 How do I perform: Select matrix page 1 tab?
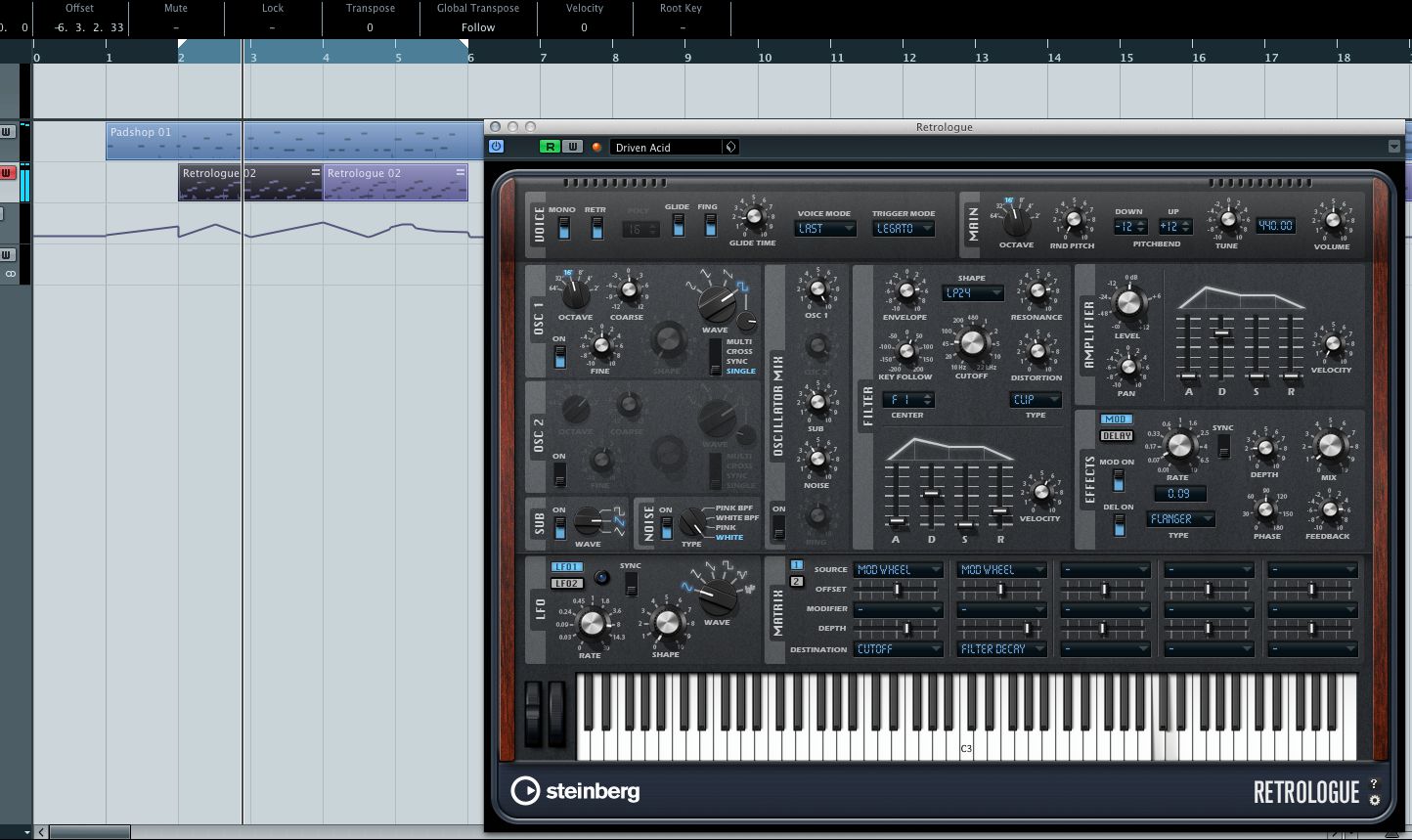pyautogui.click(x=796, y=565)
